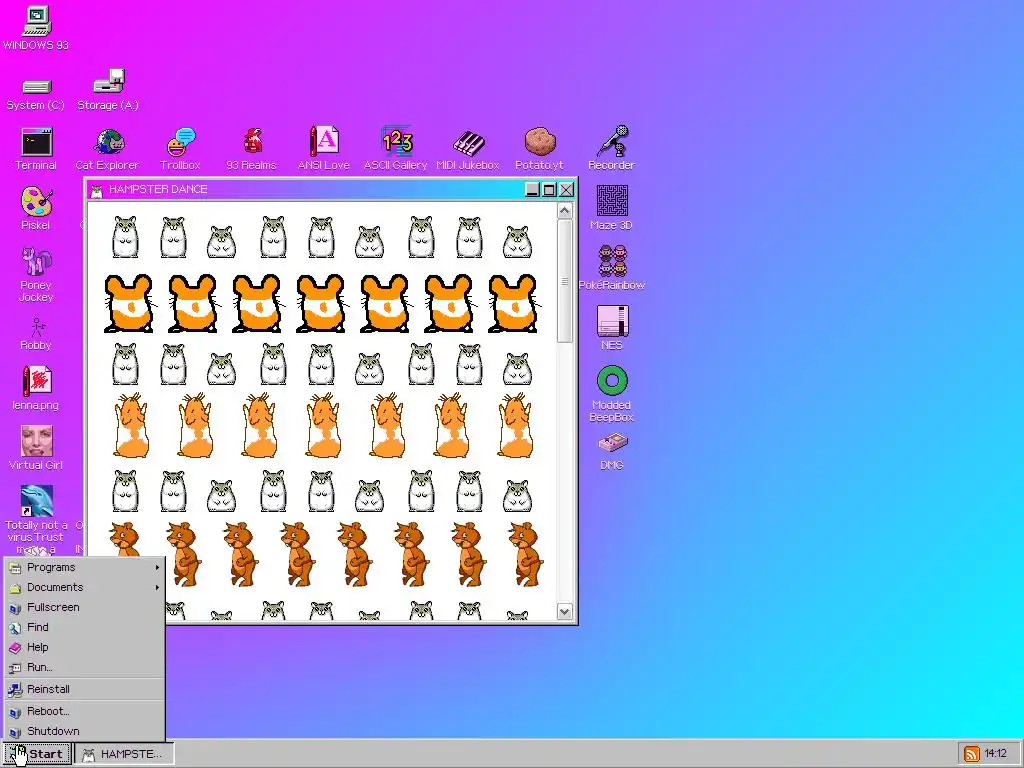Image resolution: width=1024 pixels, height=768 pixels.
Task: Click the taskbar clock showing 14:12
Action: click(x=995, y=754)
